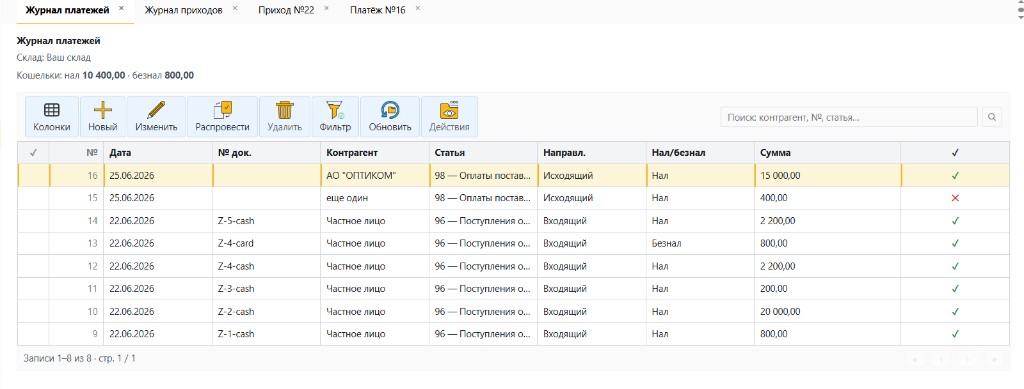This screenshot has height=389, width=1024.
Task: Close the Журнал приходов tab
Action: pos(235,8)
